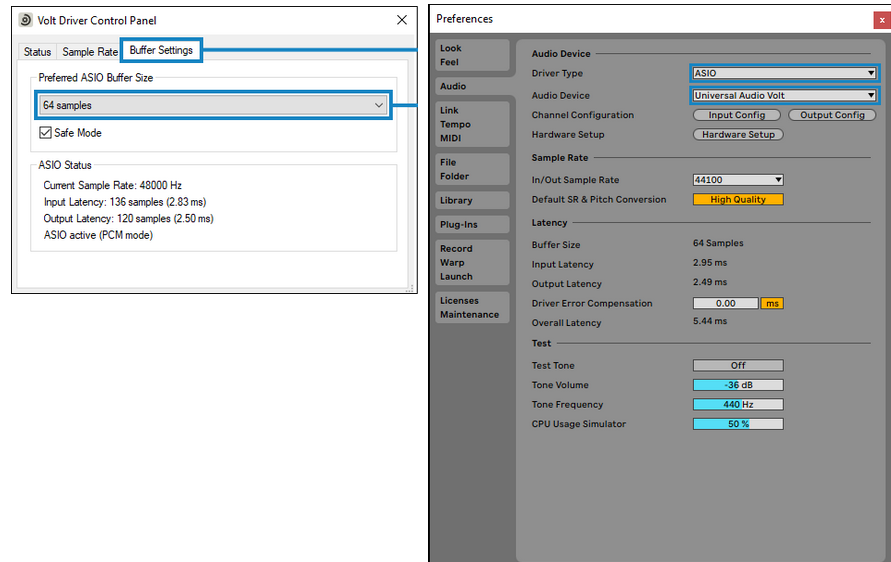Viewport: 891px width, 562px height.
Task: Click the Input Config button
Action: (736, 115)
